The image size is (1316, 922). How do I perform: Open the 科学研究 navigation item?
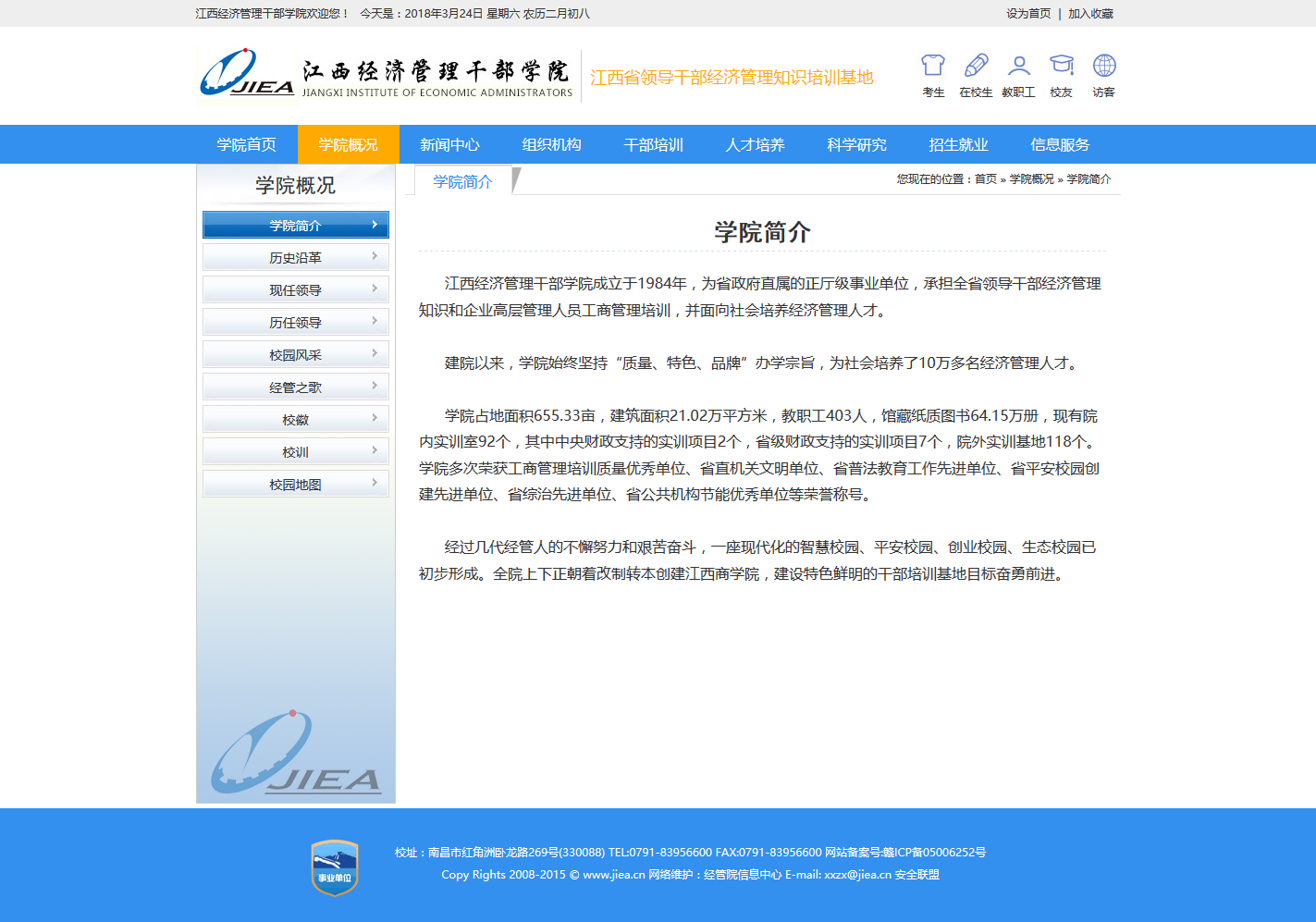pos(857,144)
